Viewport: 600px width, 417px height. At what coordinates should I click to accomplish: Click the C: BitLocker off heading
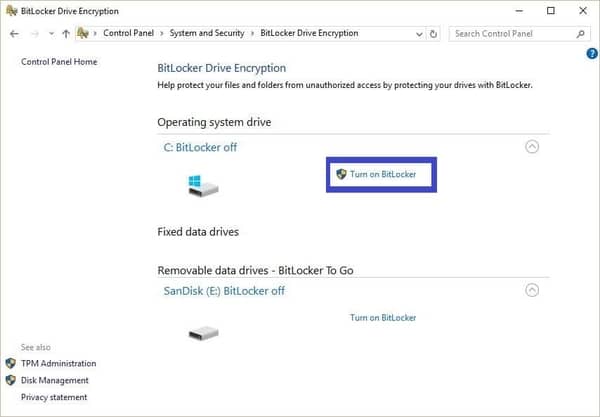[200, 147]
